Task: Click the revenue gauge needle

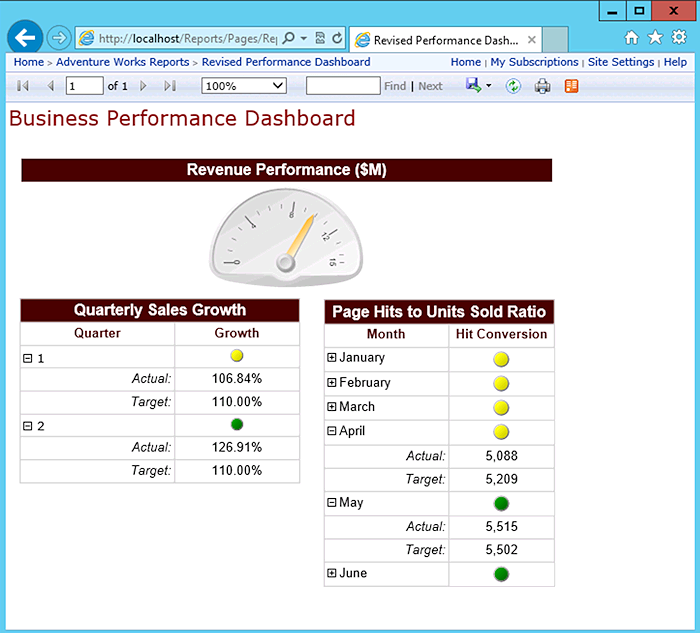Action: pyautogui.click(x=301, y=238)
